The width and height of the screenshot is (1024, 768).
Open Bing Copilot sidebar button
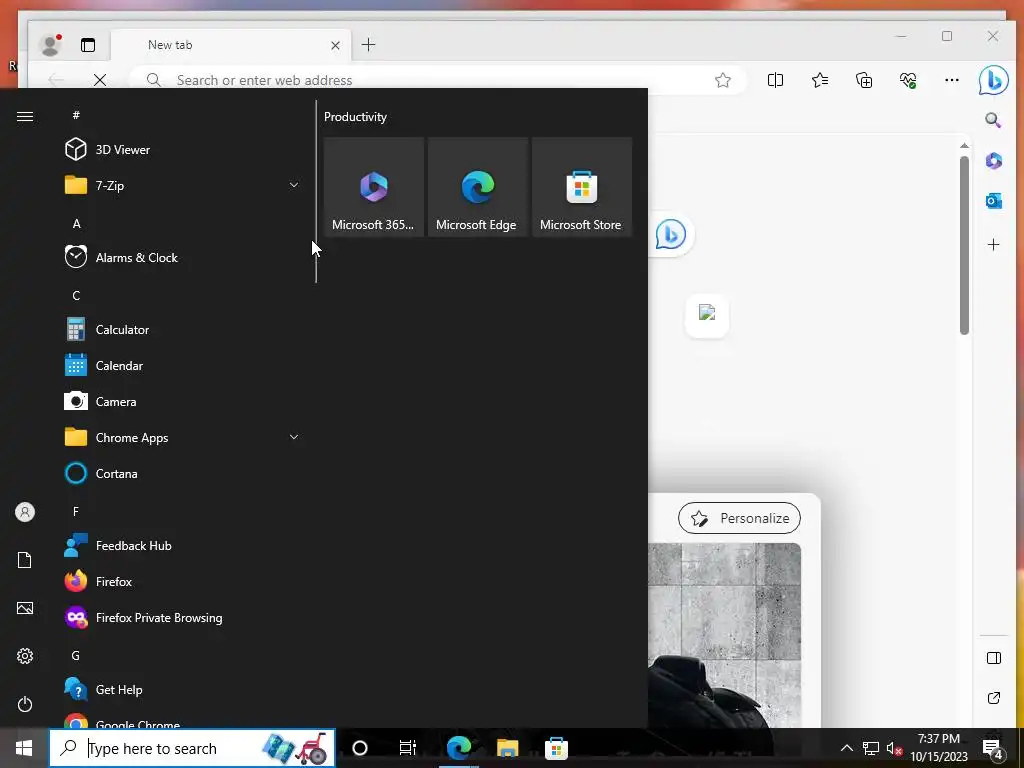point(993,80)
